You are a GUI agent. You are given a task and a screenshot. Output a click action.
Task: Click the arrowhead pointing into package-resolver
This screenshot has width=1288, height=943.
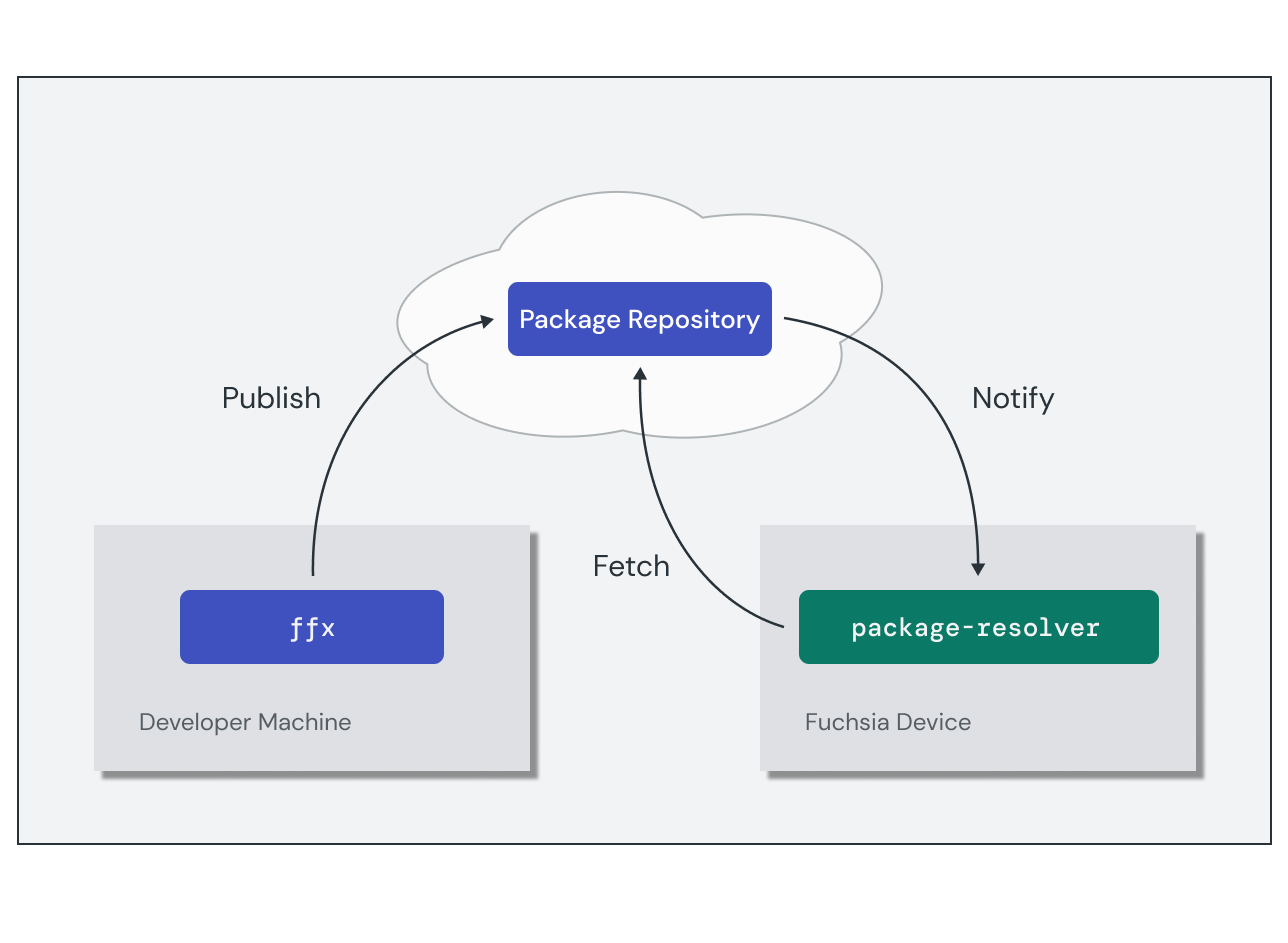(977, 570)
